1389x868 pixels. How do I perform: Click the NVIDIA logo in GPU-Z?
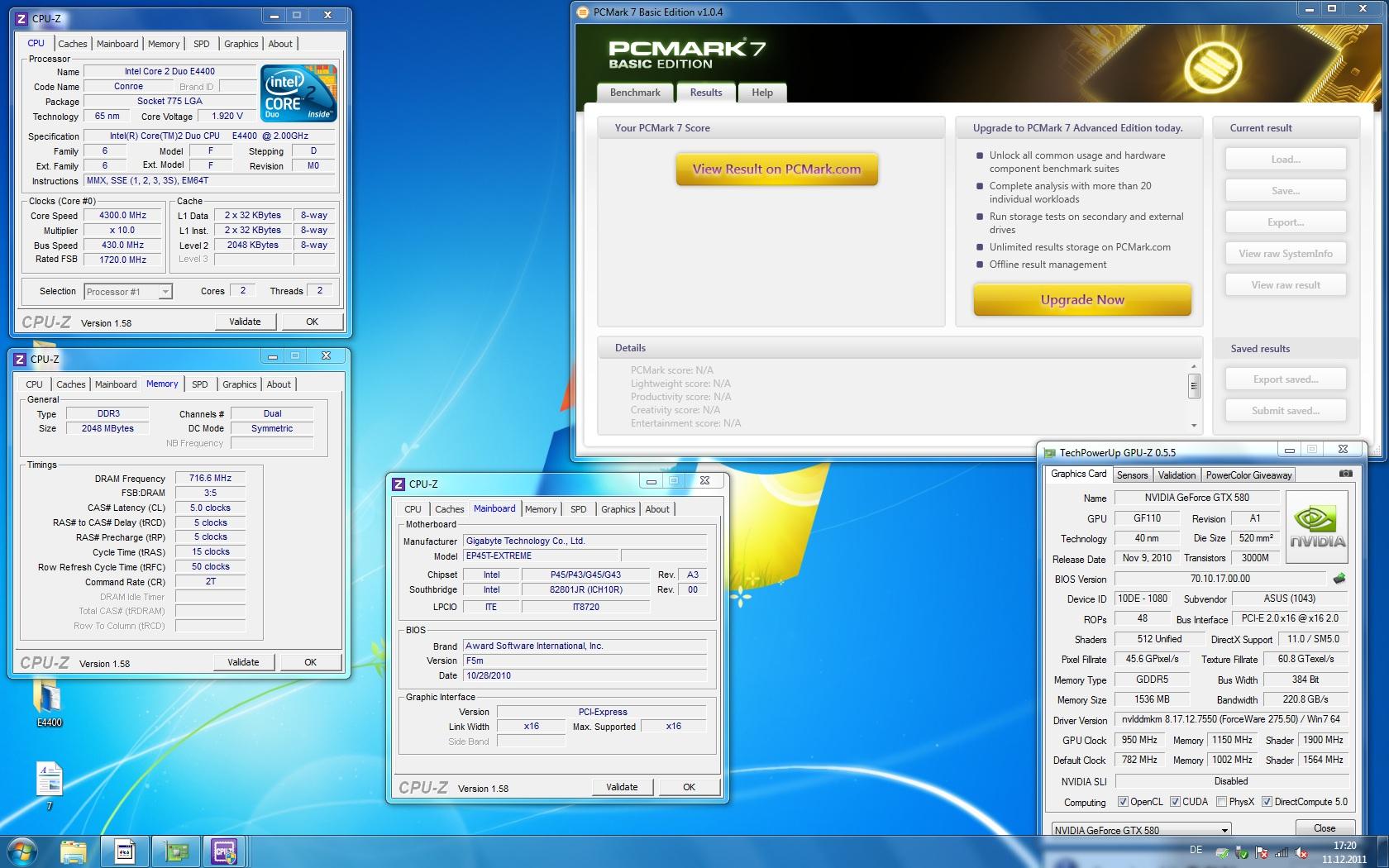(1317, 527)
